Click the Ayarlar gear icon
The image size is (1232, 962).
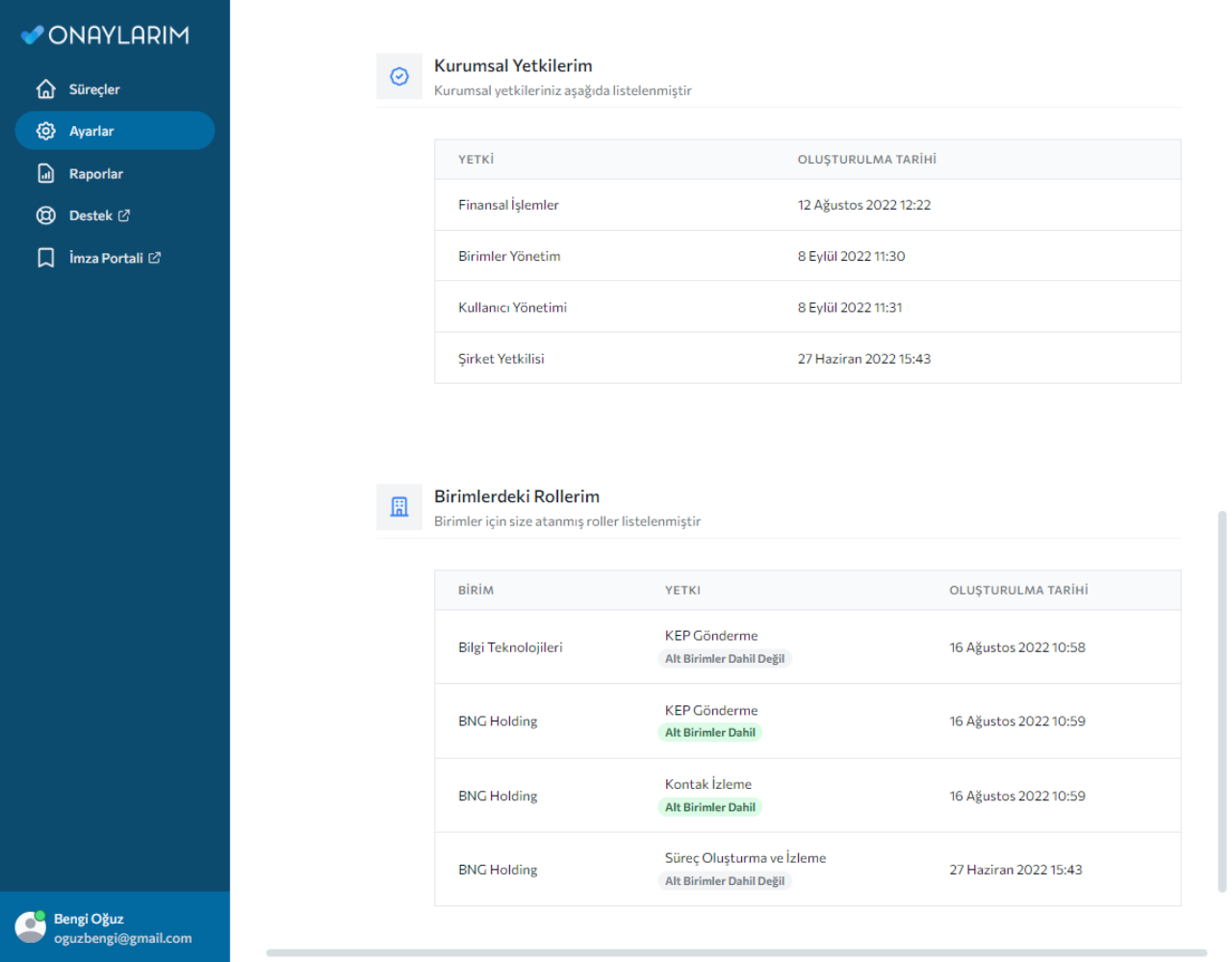45,131
